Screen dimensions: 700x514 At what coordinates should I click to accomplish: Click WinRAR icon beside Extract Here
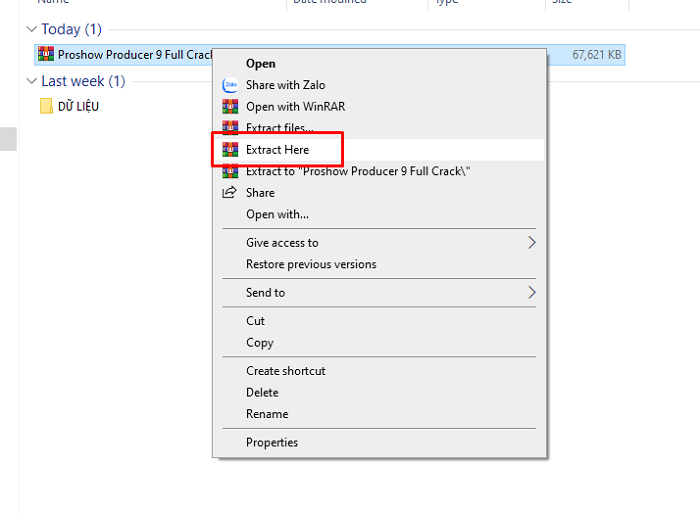click(x=230, y=150)
